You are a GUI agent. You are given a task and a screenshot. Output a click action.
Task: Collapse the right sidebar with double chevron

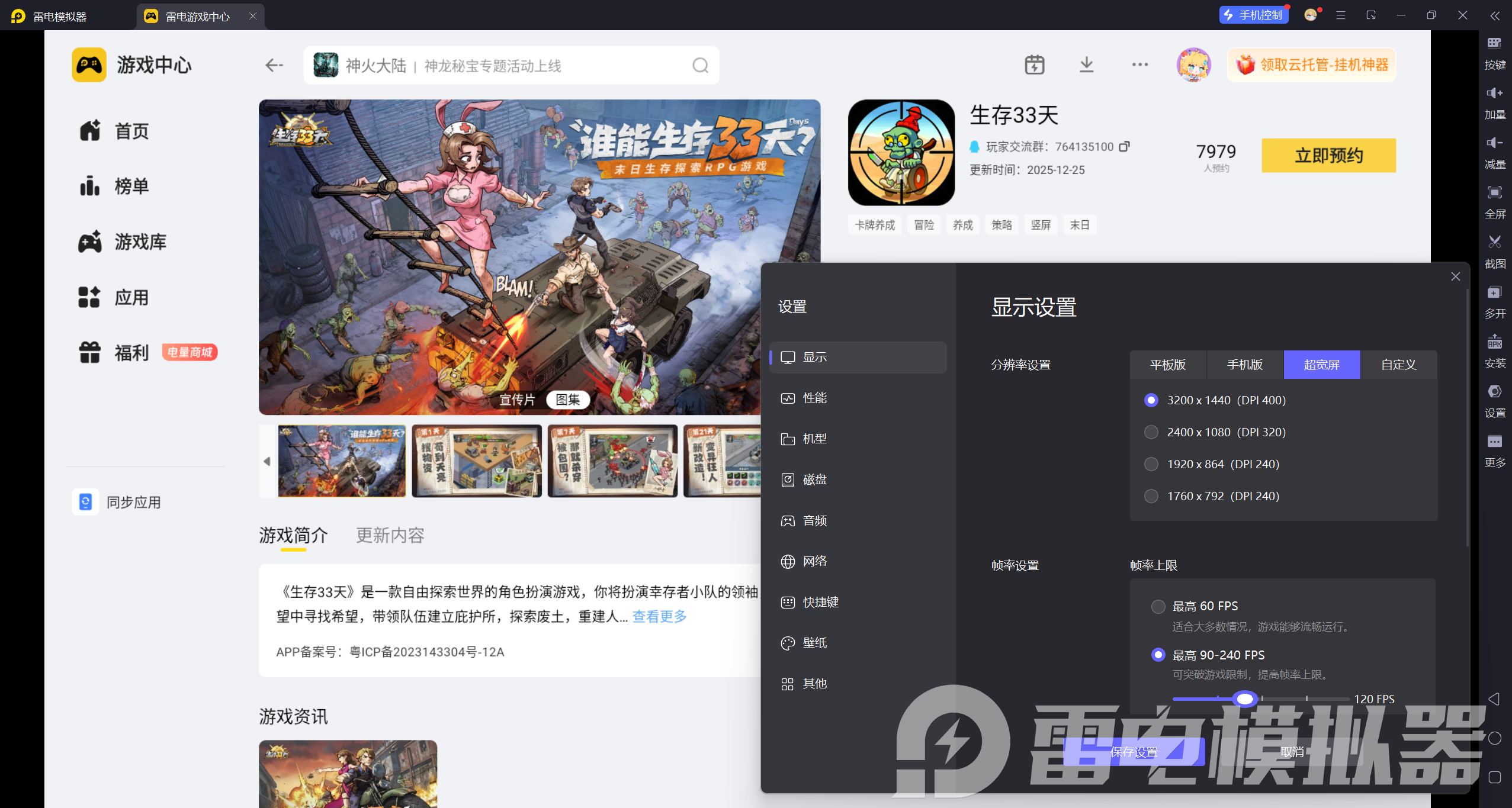[x=1495, y=16]
